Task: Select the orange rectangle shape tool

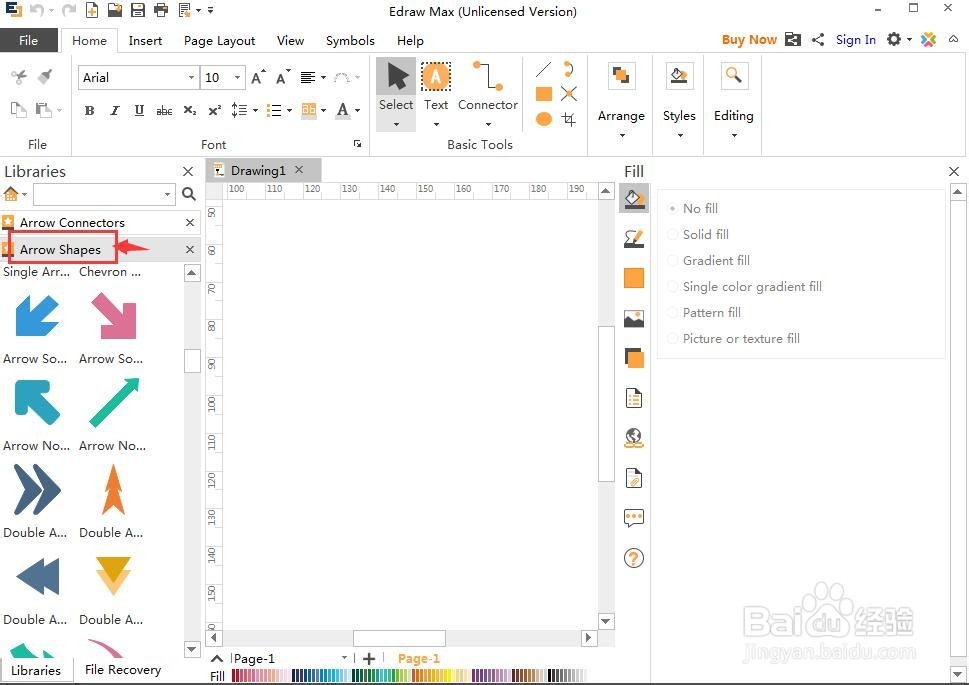Action: 544,93
